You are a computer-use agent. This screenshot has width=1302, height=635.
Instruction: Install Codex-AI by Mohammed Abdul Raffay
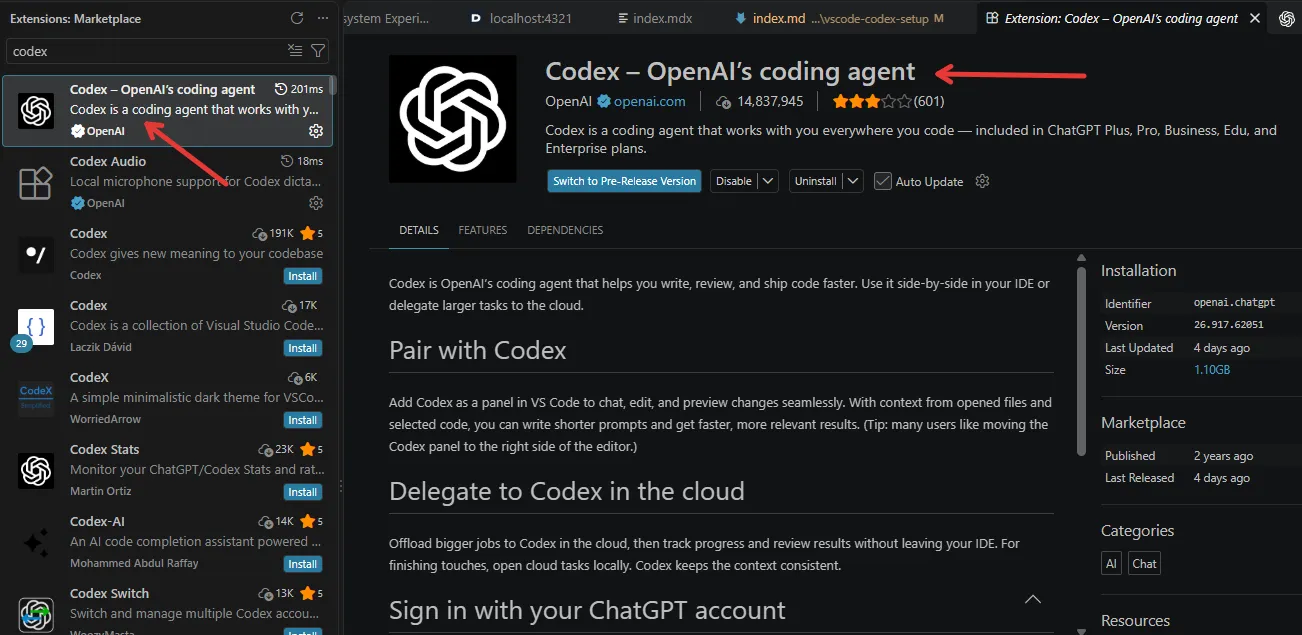click(303, 564)
